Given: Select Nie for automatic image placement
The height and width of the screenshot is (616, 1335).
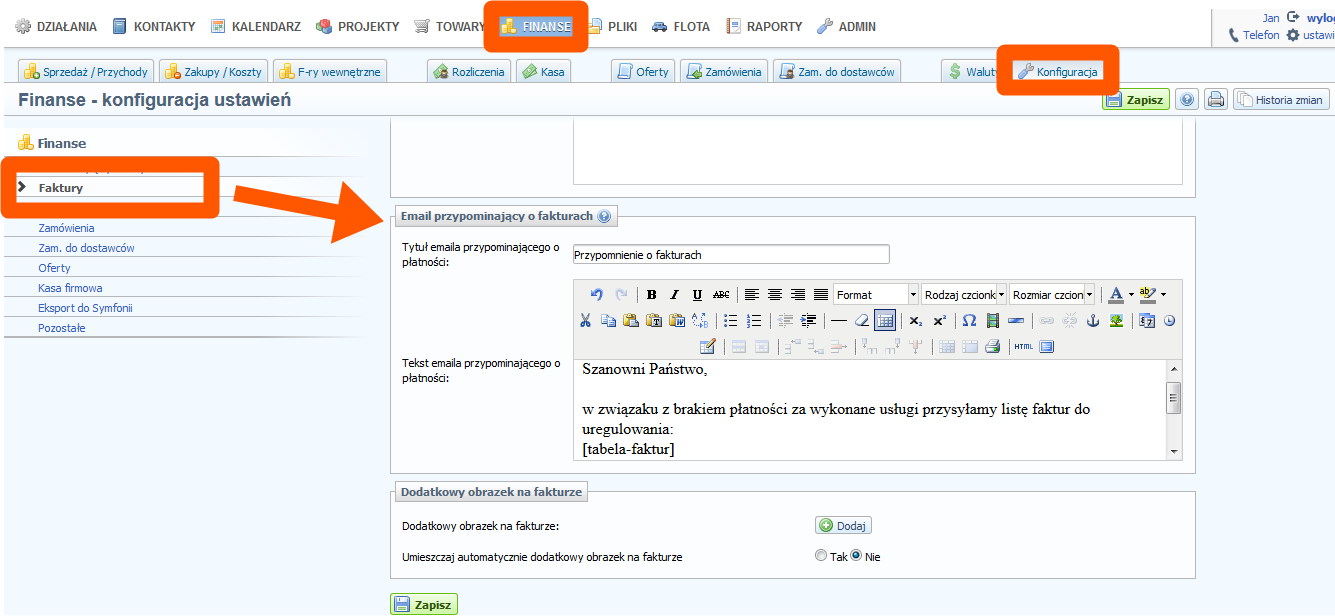Looking at the screenshot, I should [x=856, y=556].
